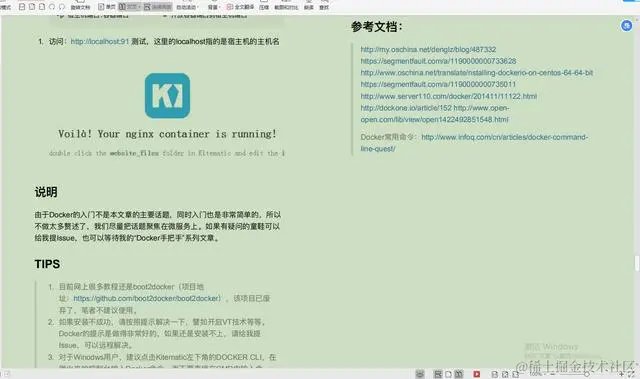Open segmentfault link ending in 733628
Image resolution: width=640 pixels, height=379 pixels.
pyautogui.click(x=438, y=61)
